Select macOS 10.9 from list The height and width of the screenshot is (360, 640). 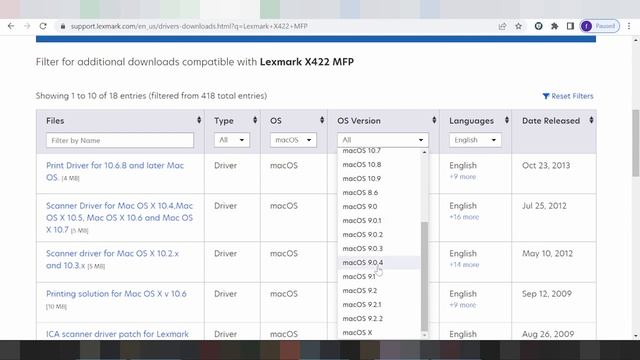tap(379, 178)
